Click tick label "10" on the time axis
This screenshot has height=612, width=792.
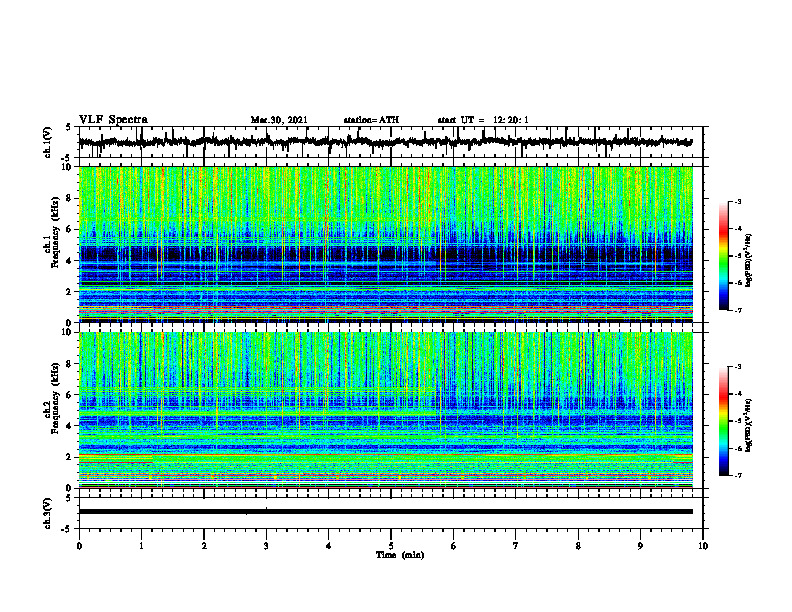(703, 546)
